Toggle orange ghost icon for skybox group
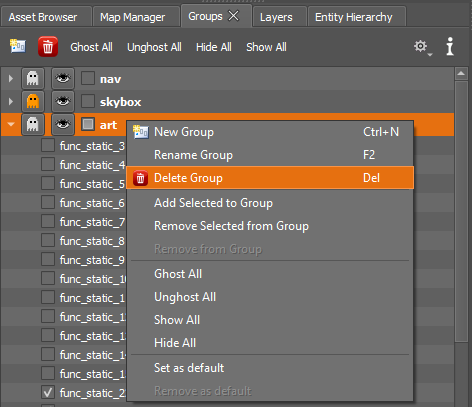This screenshot has height=407, width=472. click(x=33, y=101)
